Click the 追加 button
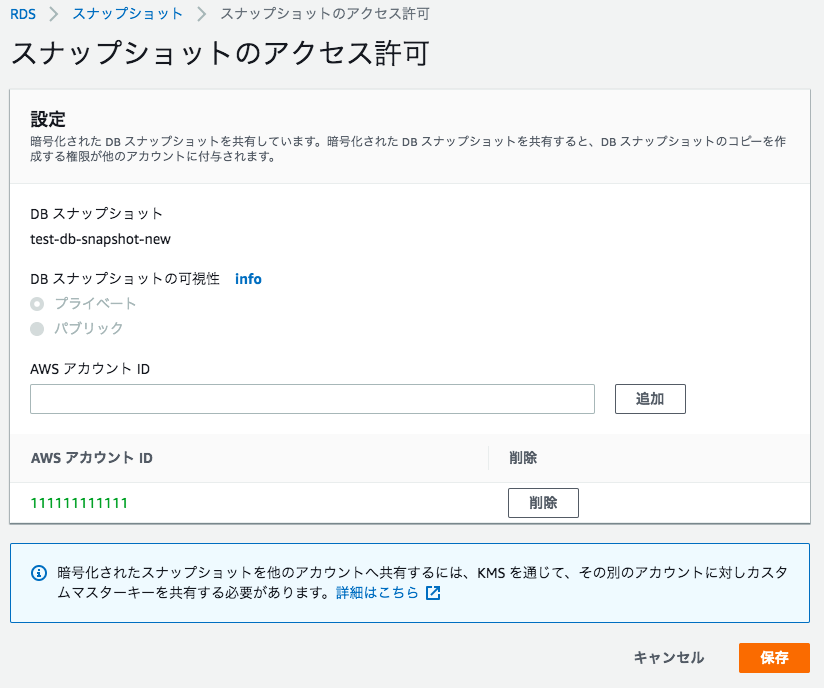 coord(650,399)
